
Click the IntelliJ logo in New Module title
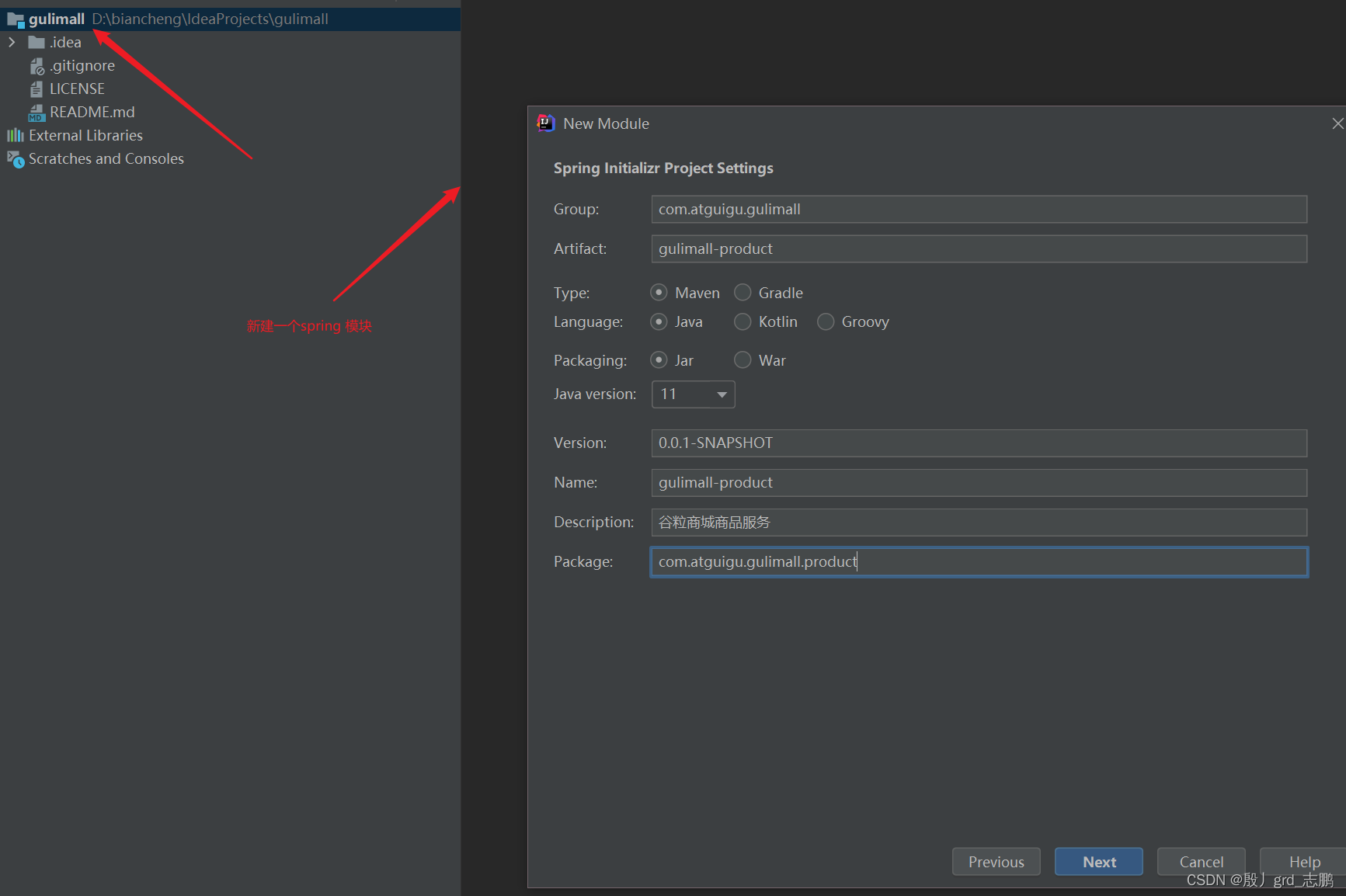click(546, 123)
